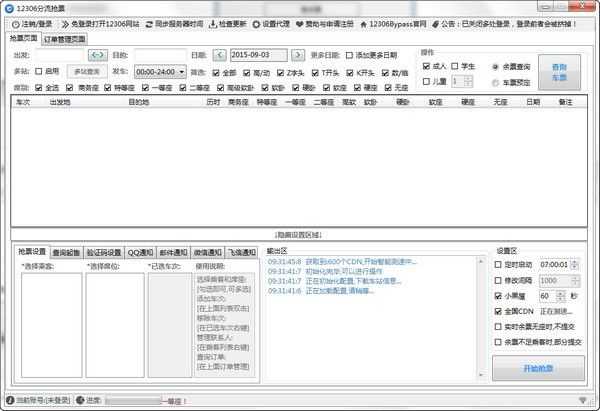600x411 pixels.
Task: Toggle the children passenger checkbox
Action: click(x=426, y=82)
